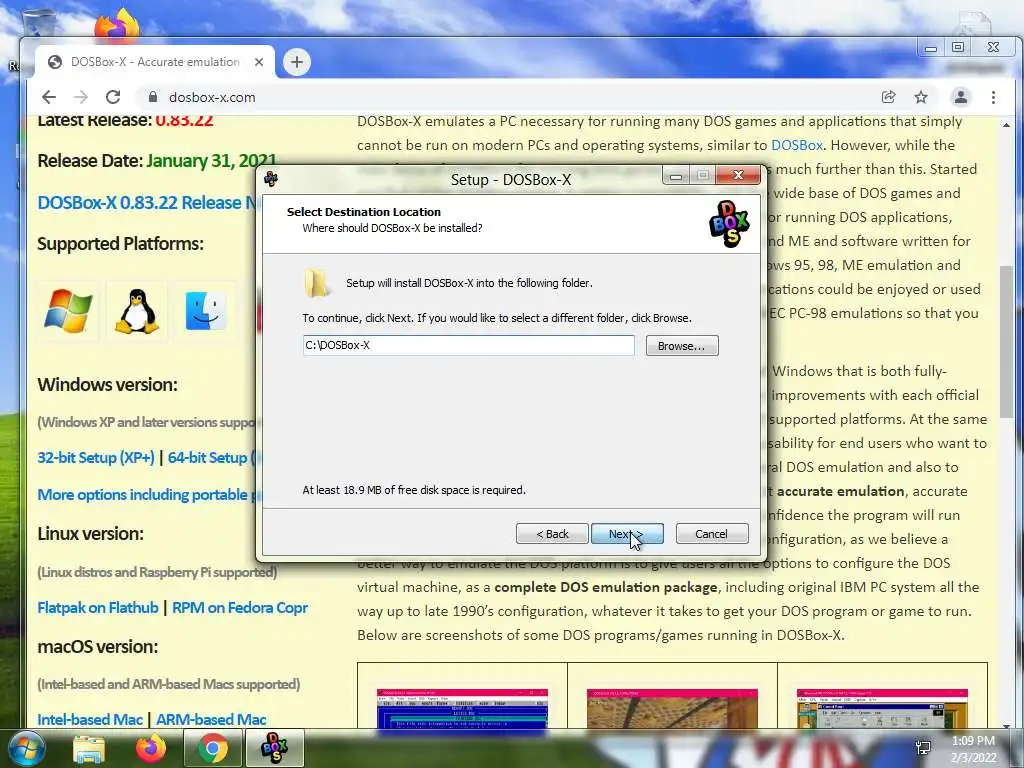Click the macOS Finder platform icon

click(206, 311)
